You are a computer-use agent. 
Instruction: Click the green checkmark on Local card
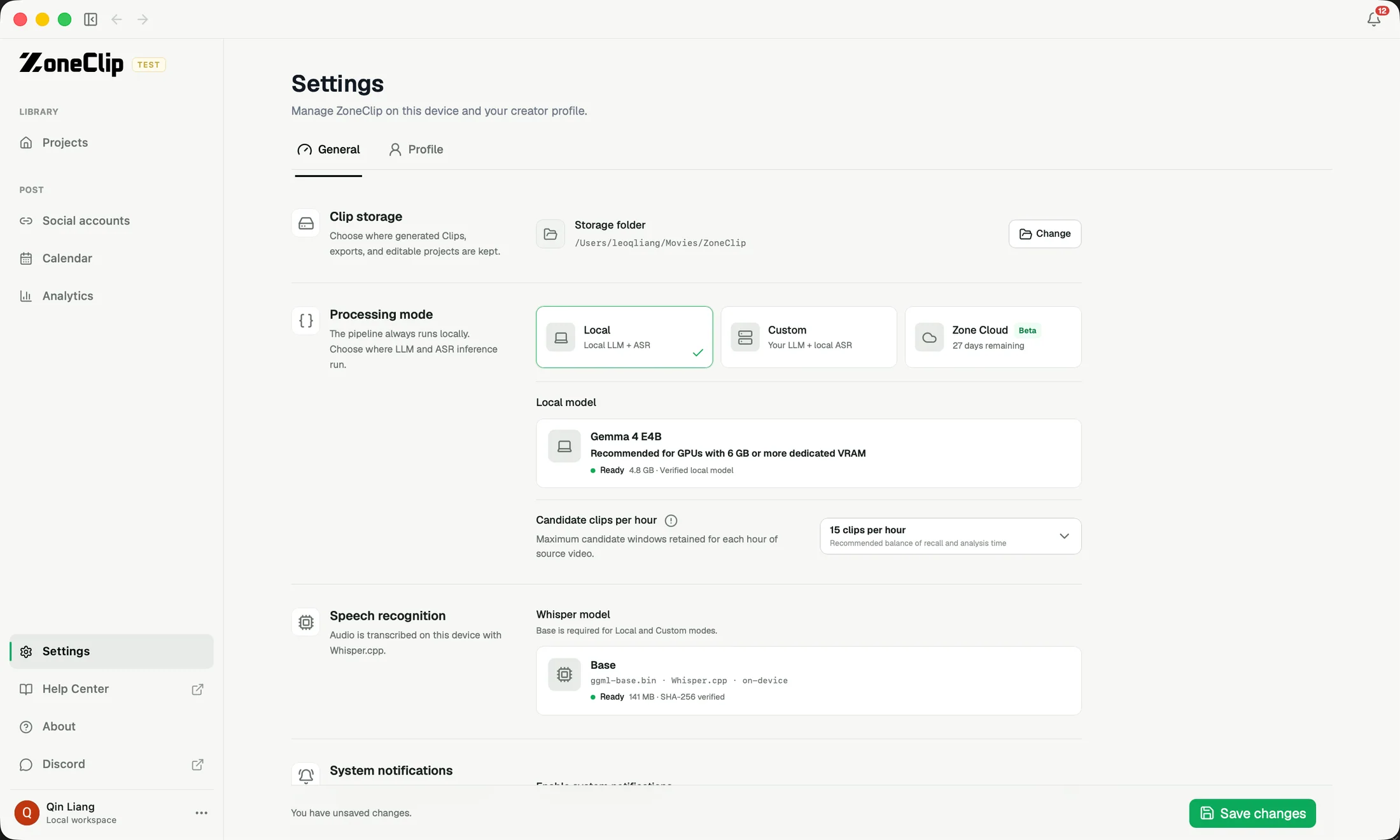pyautogui.click(x=697, y=353)
